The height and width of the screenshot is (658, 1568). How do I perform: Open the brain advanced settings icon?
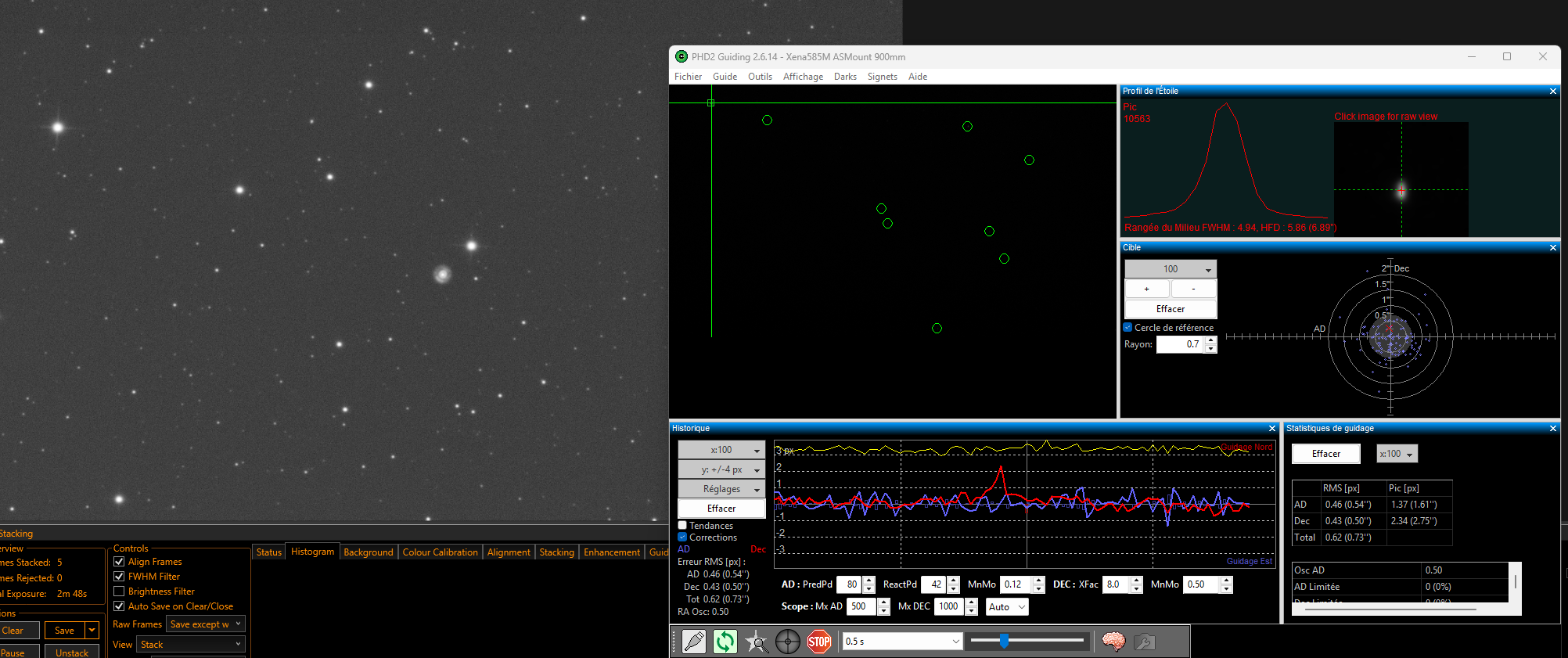1113,642
